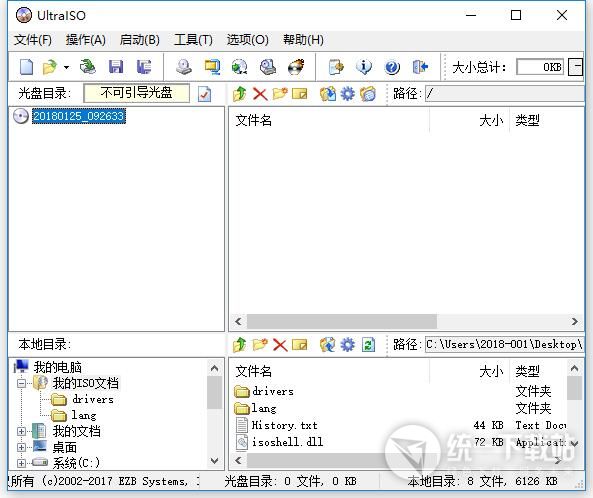Expand the 我的文档 tree node
Screen dimensions: 593x498
click(x=22, y=431)
